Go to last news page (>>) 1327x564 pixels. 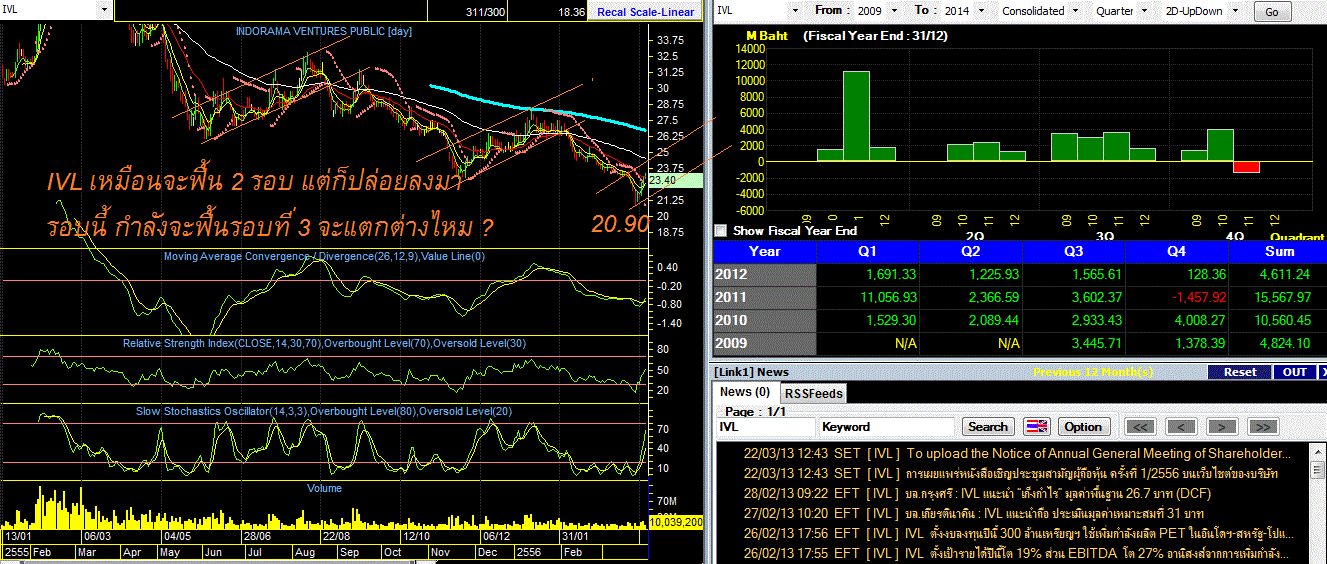1263,427
